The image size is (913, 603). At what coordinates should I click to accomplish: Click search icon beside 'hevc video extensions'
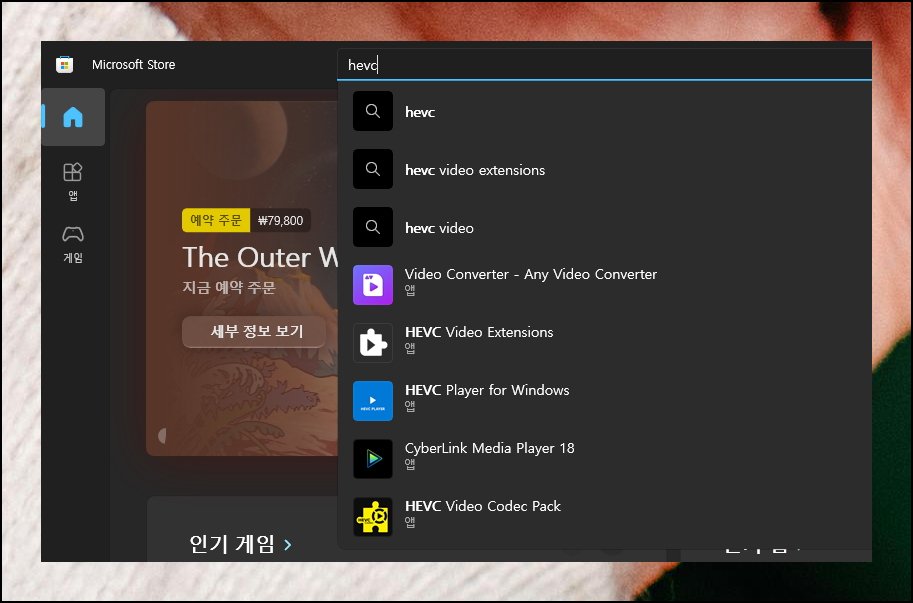(x=373, y=169)
